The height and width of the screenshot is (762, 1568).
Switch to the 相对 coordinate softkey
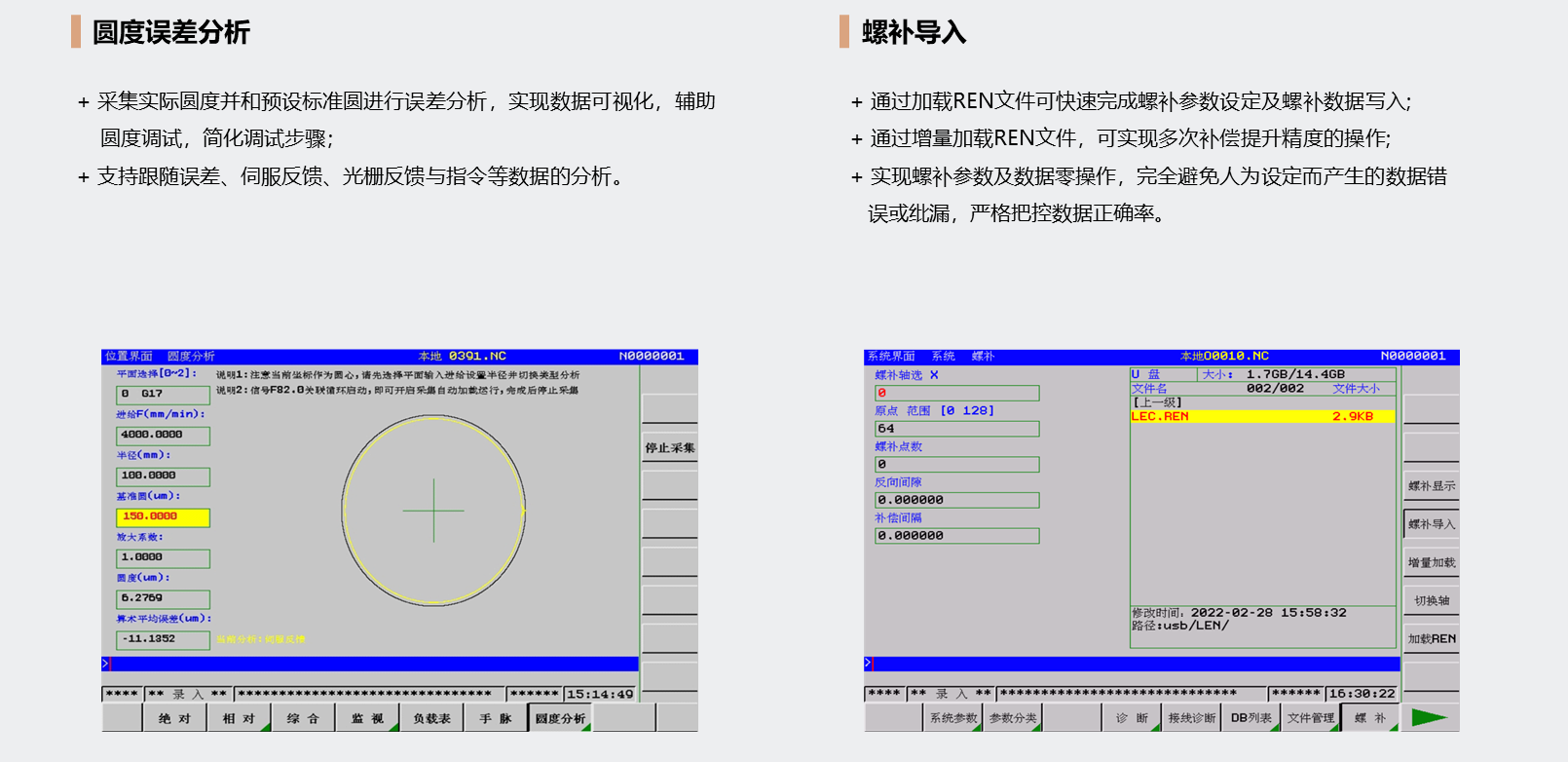point(239,719)
